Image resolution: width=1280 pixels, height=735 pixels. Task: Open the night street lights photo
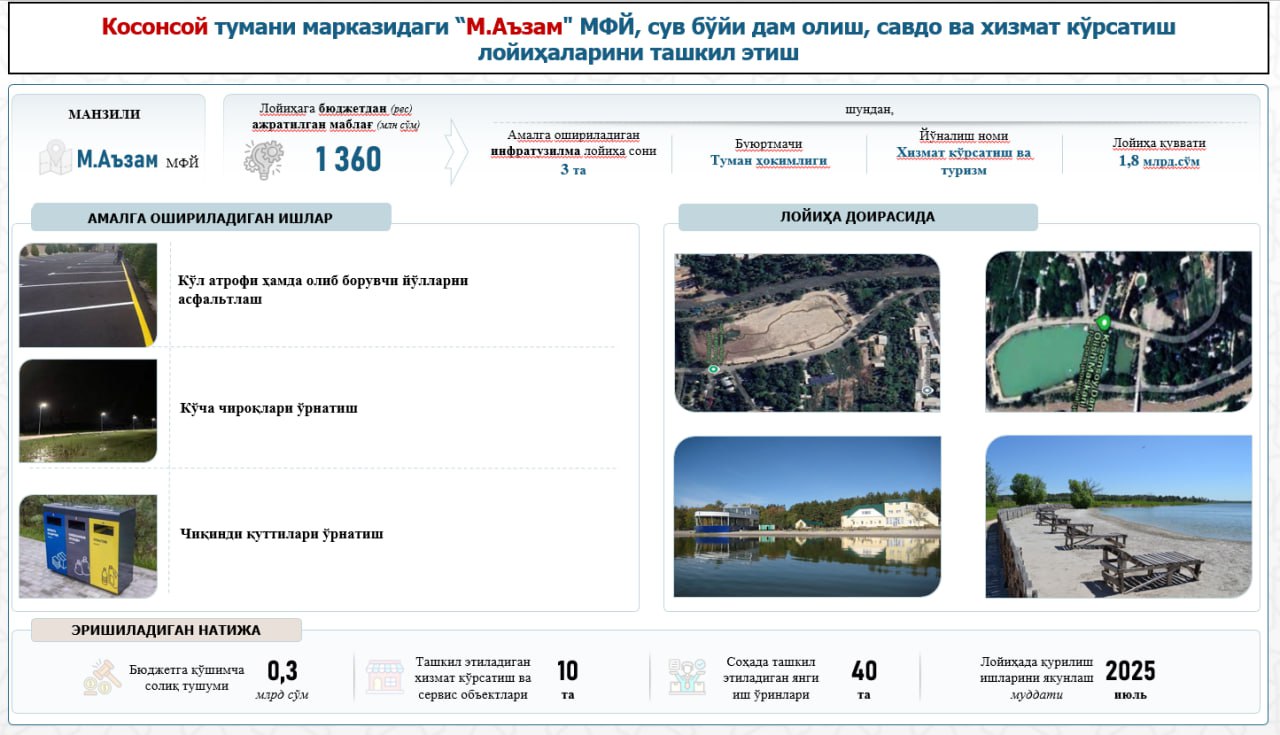pyautogui.click(x=88, y=411)
